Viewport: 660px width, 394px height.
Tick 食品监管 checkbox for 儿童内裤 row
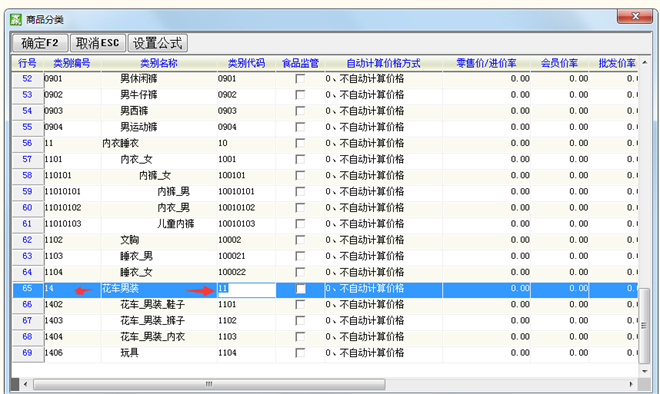[300, 224]
